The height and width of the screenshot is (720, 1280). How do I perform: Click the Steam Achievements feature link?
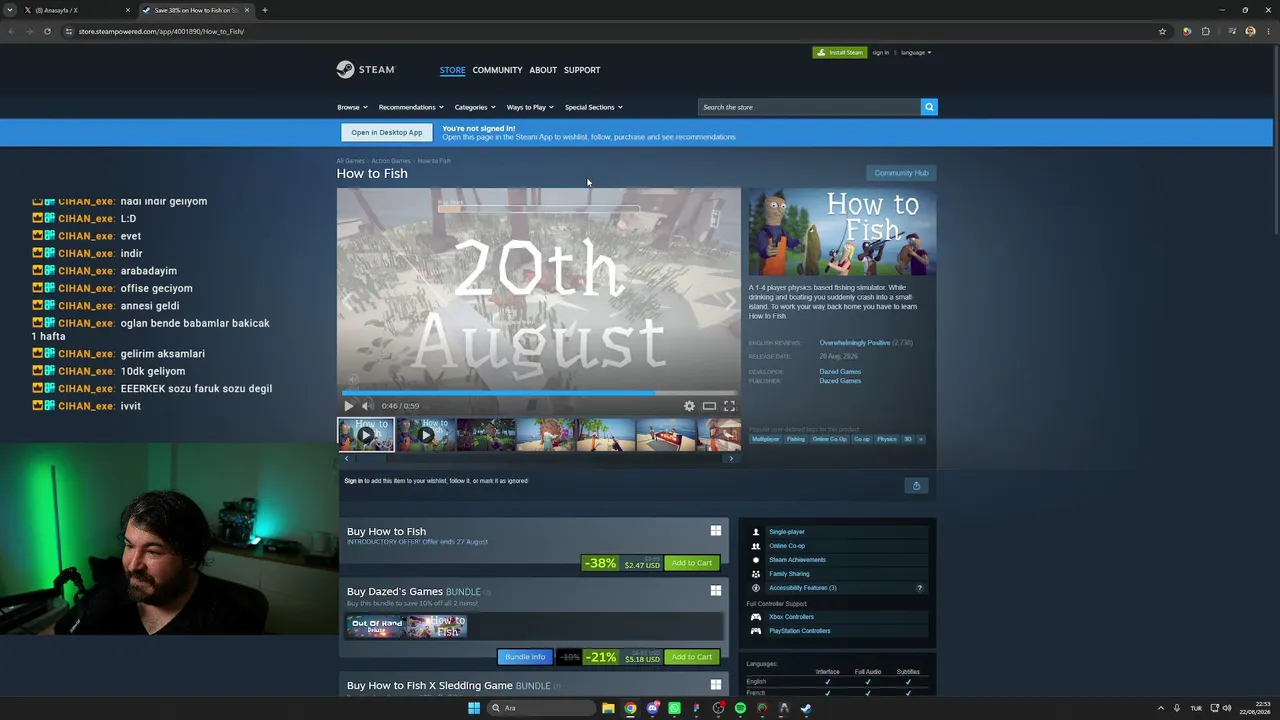(797, 560)
